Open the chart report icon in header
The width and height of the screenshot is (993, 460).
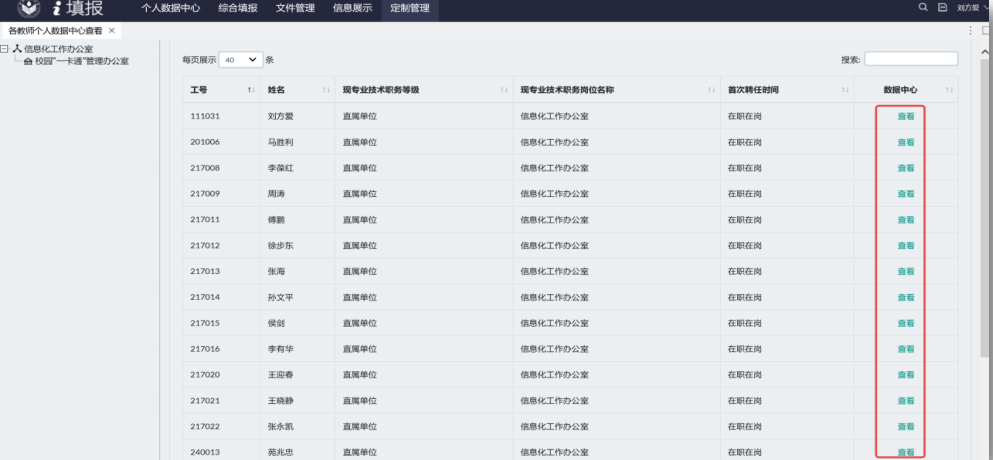point(942,7)
